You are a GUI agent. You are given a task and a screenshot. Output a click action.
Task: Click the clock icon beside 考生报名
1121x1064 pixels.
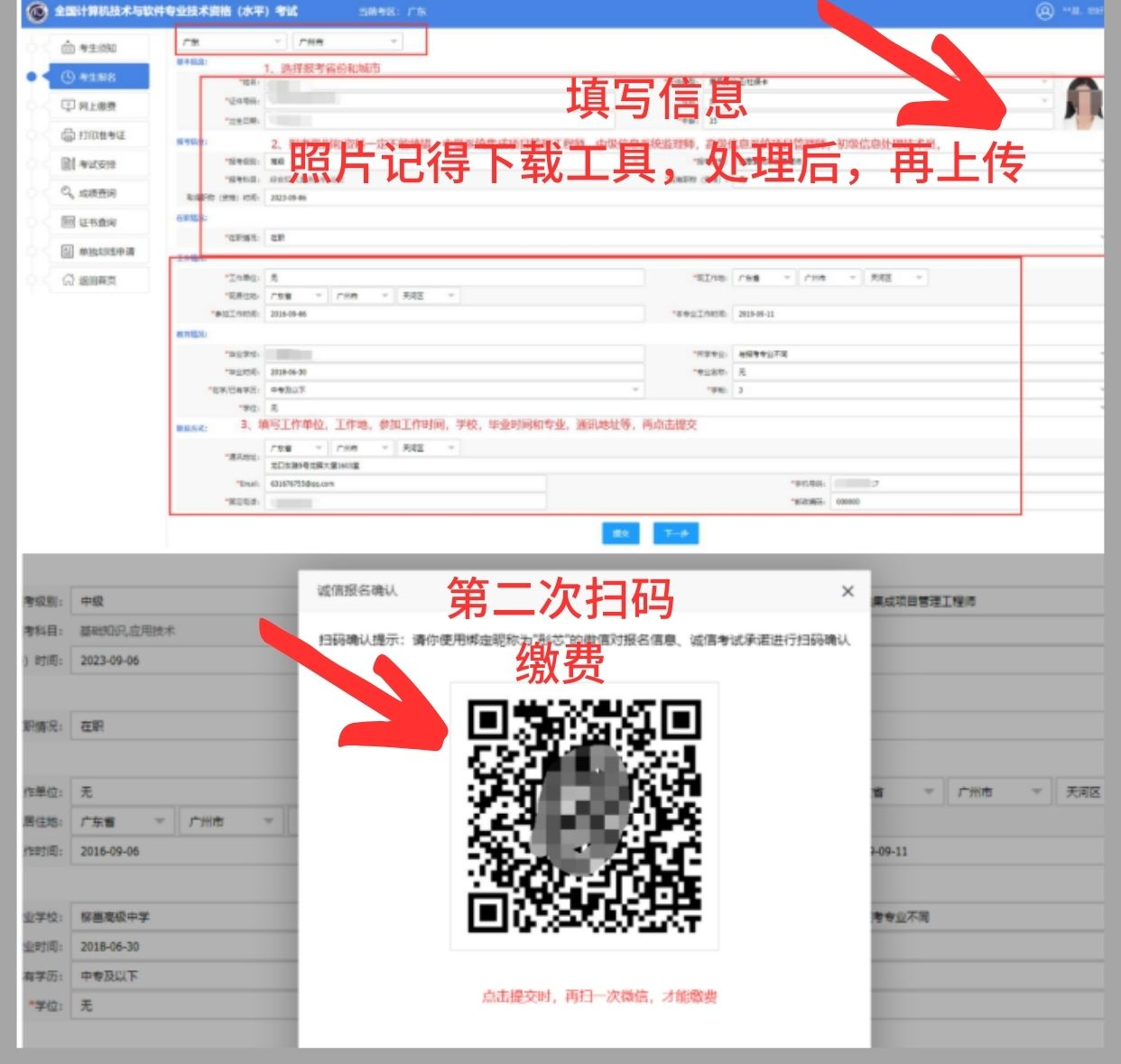pos(68,77)
